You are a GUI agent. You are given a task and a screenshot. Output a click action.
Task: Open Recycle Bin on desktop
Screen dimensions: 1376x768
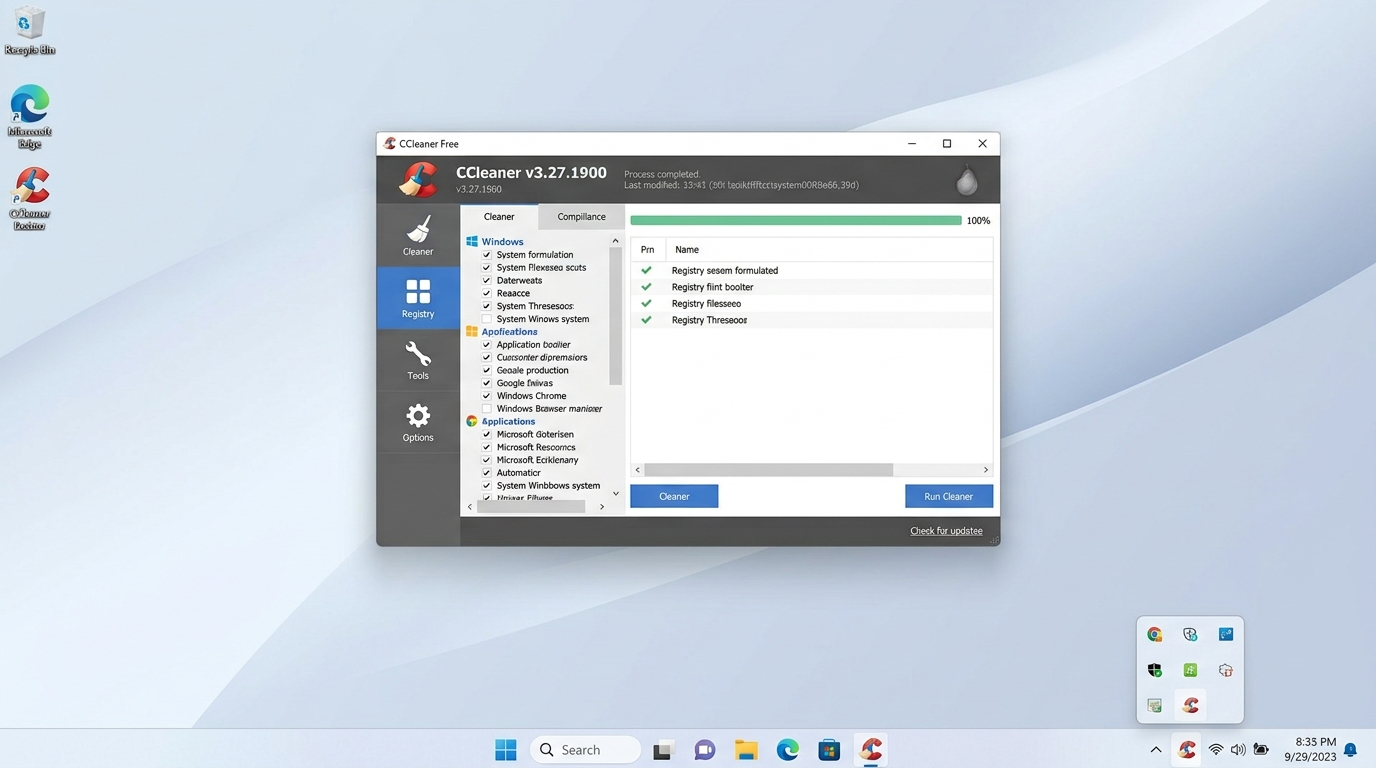pyautogui.click(x=29, y=30)
